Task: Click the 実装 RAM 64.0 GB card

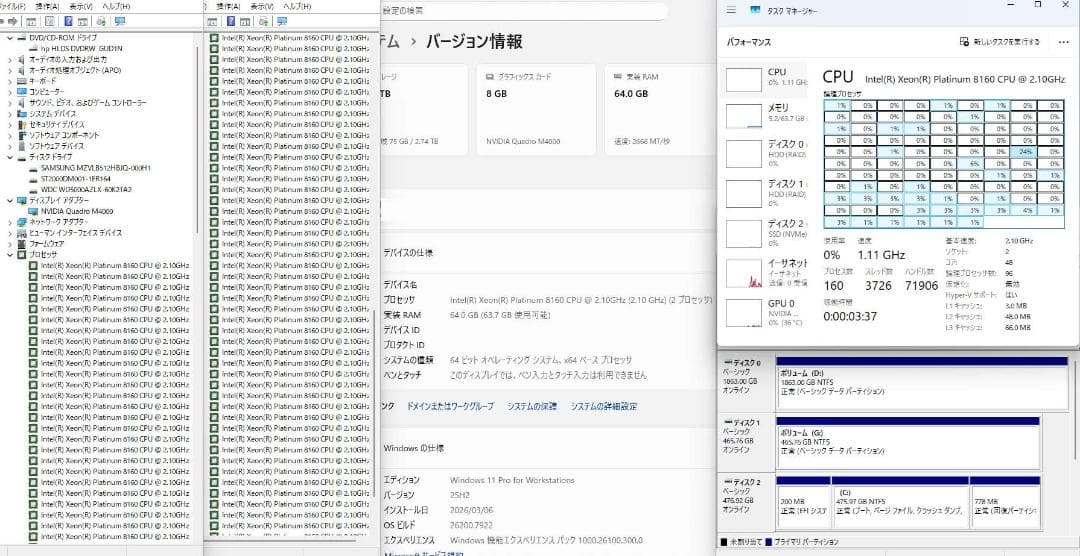Action: point(660,110)
